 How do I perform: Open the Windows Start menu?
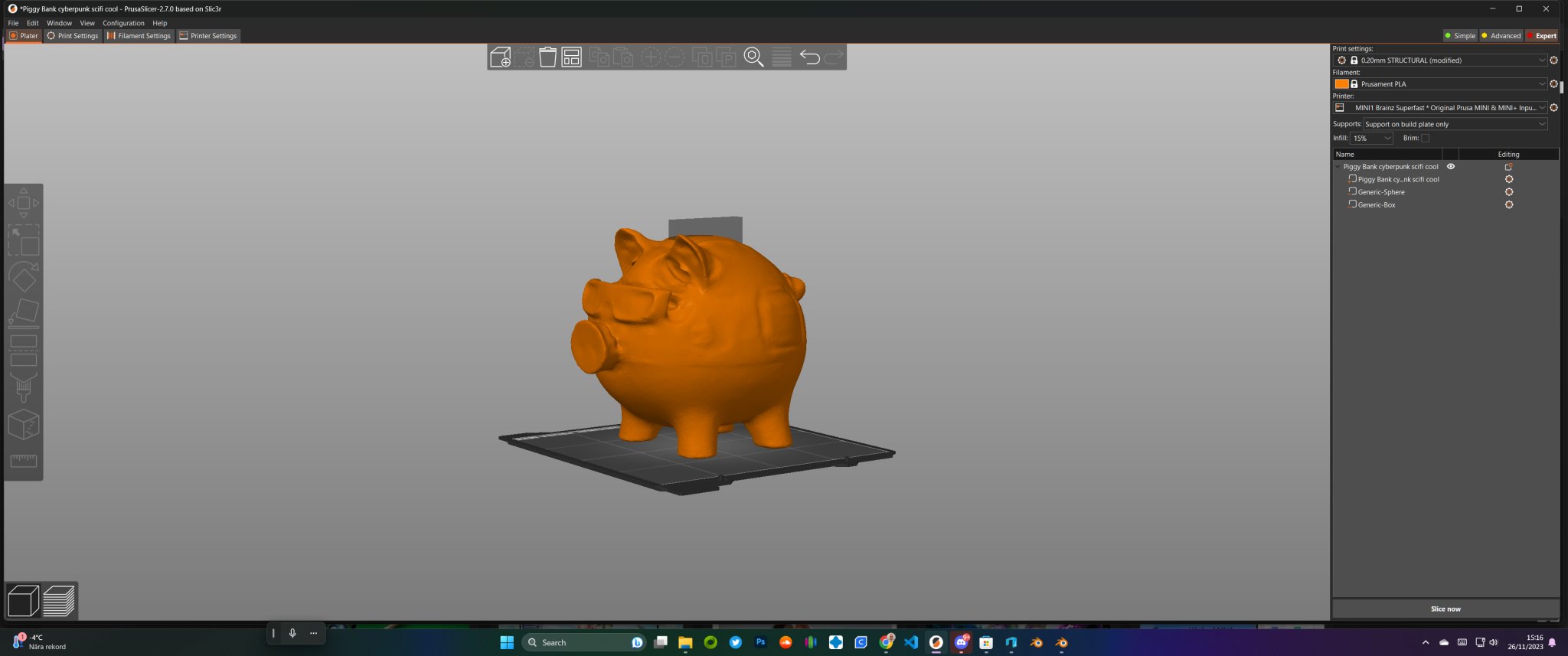pos(507,643)
